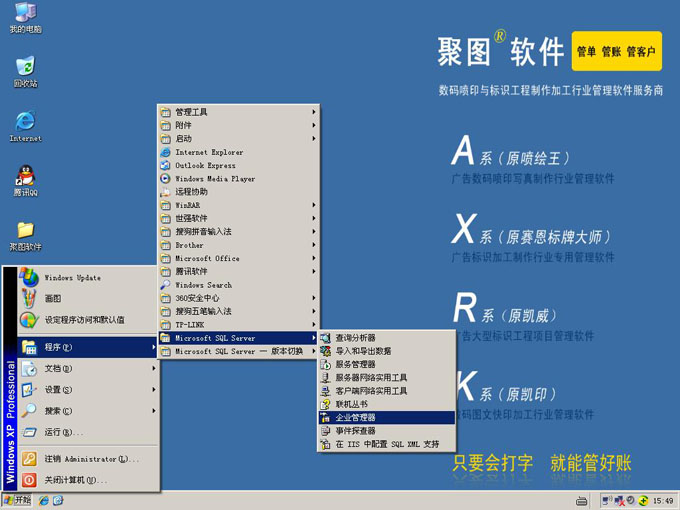
Task: Open the Brother program group
Action: click(238, 245)
